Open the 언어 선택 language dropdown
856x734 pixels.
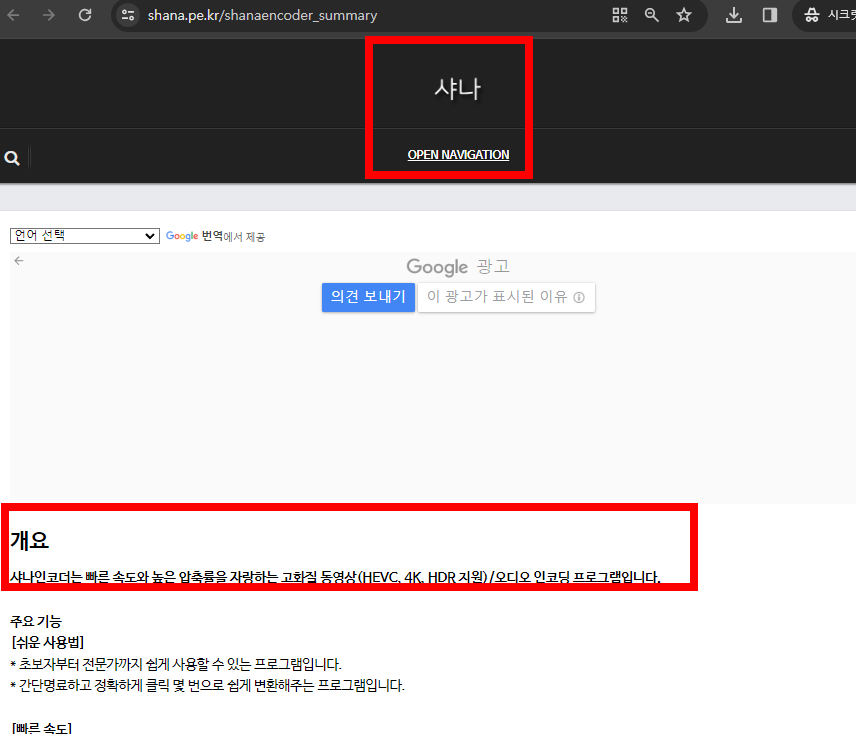pyautogui.click(x=84, y=235)
